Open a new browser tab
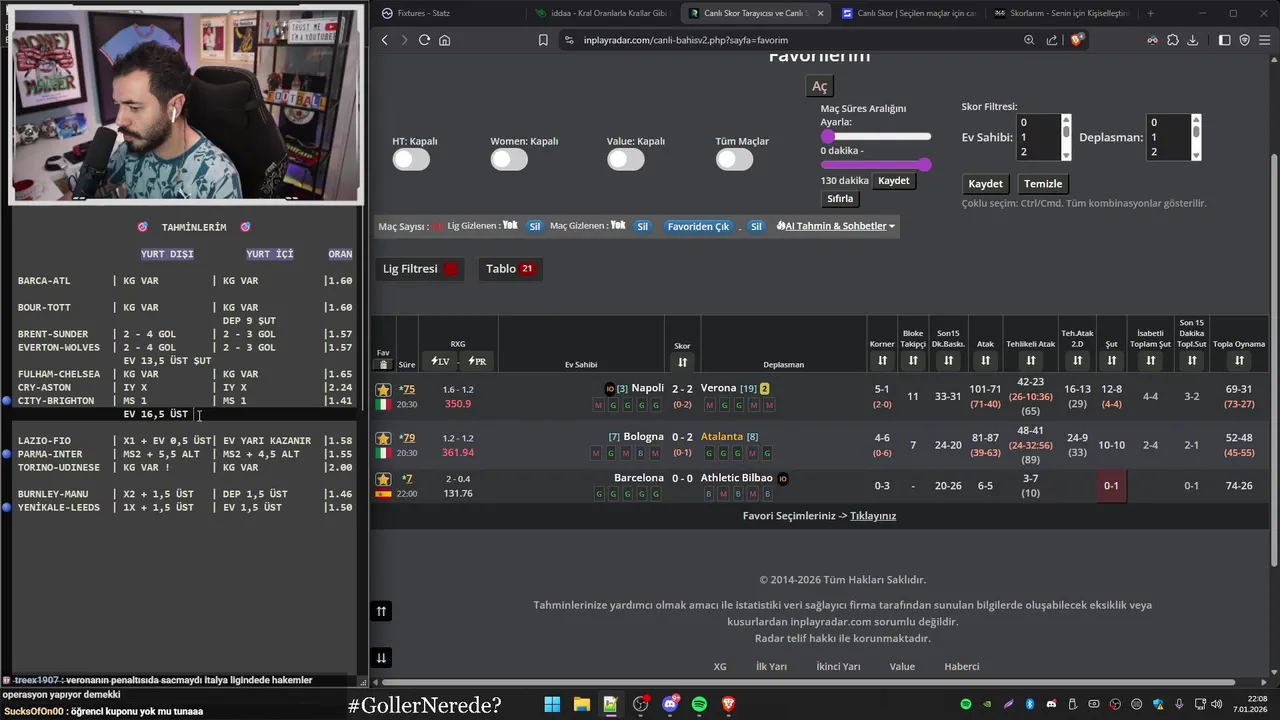The height and width of the screenshot is (720, 1280). coord(1150,13)
